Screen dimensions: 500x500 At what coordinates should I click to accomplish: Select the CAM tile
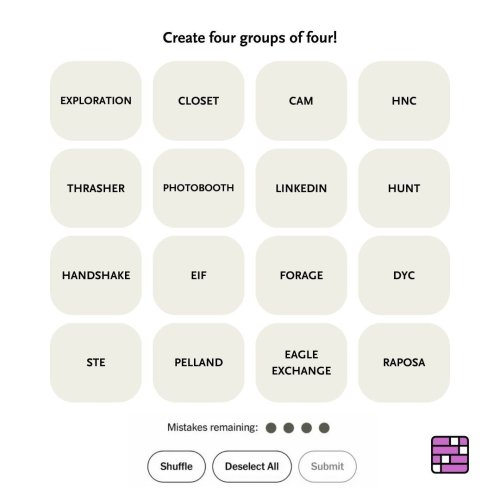[301, 101]
